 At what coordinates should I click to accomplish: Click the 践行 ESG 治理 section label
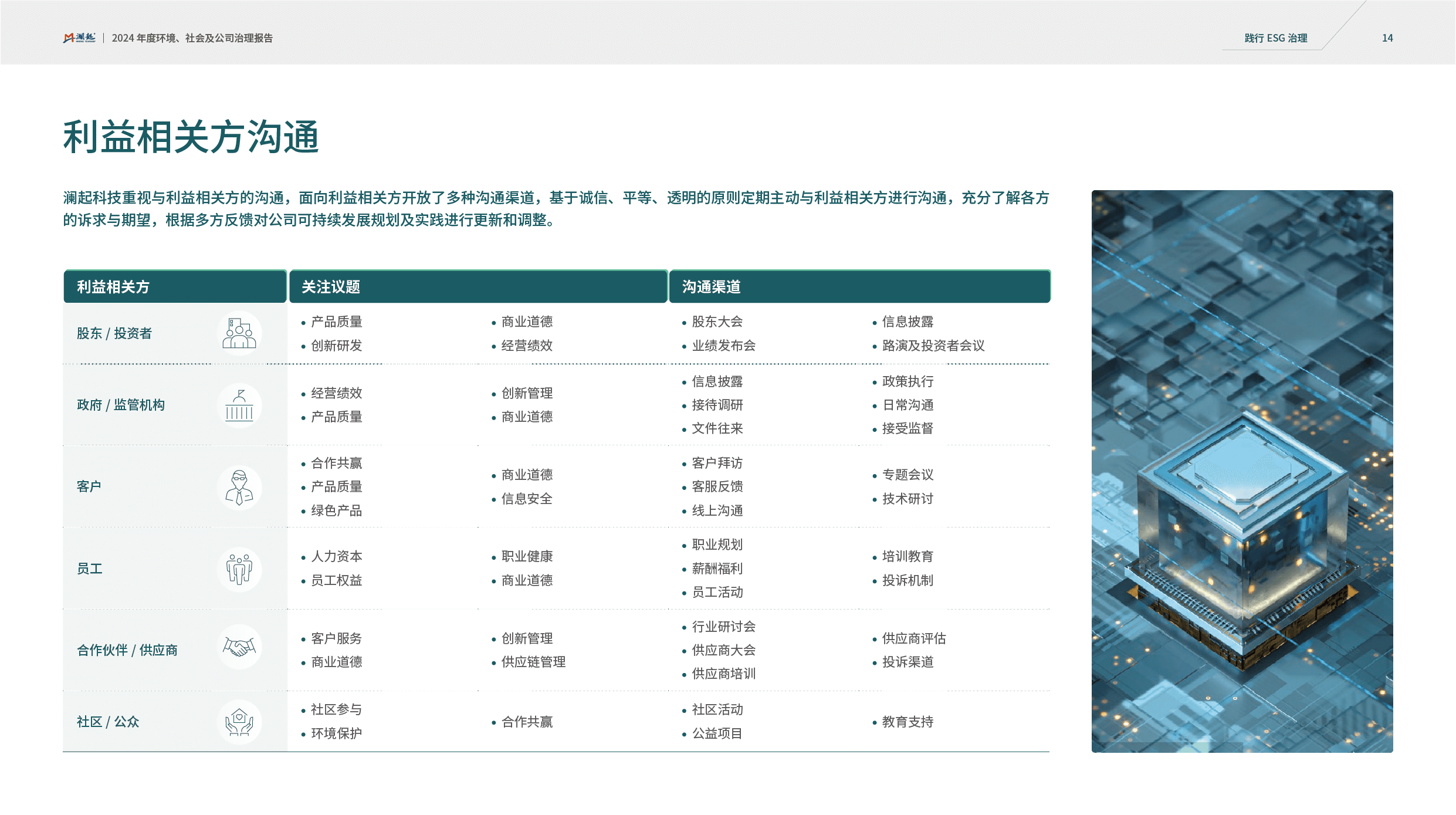[x=1275, y=38]
